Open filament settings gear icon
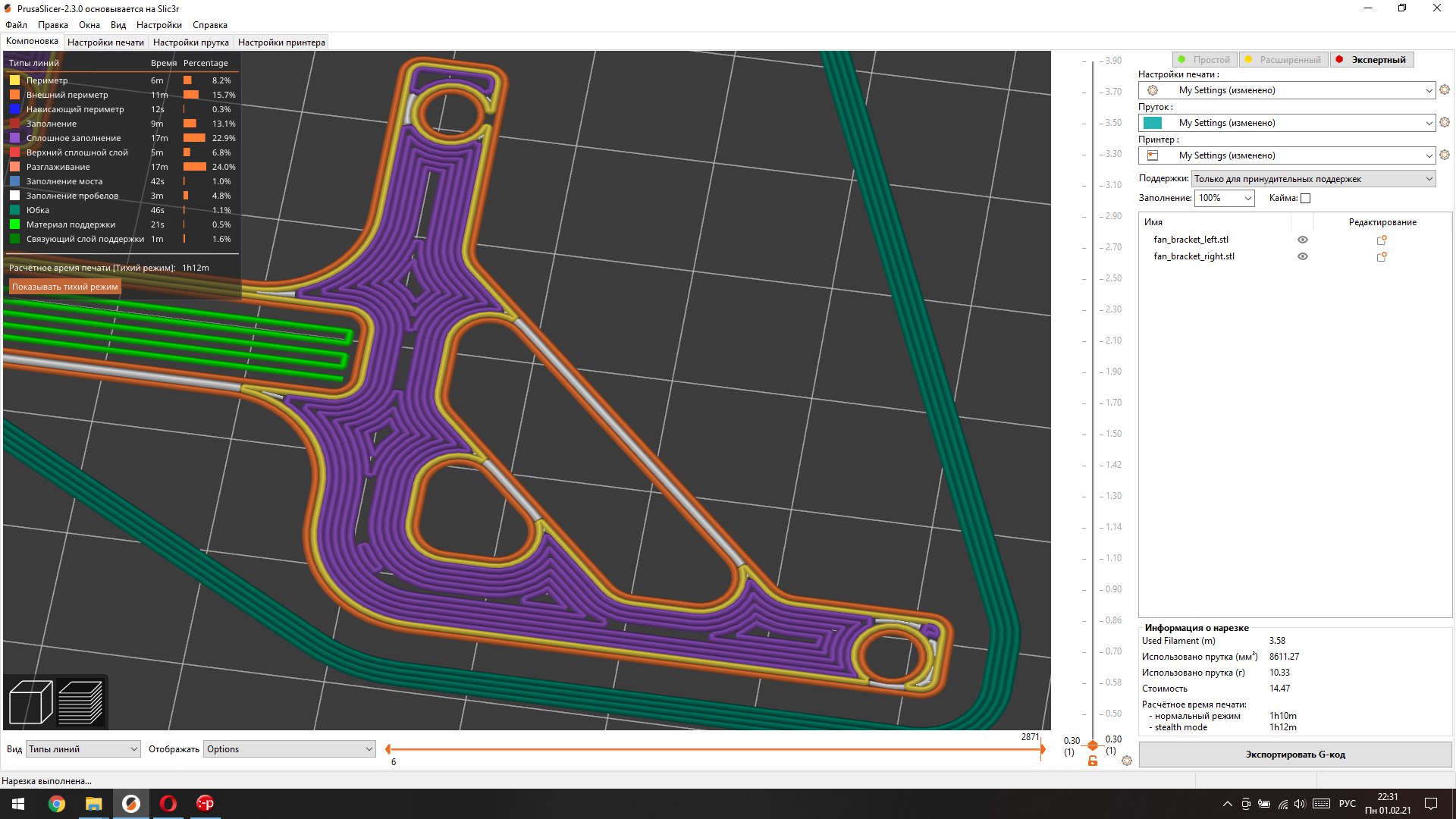The image size is (1456, 819). [1445, 122]
